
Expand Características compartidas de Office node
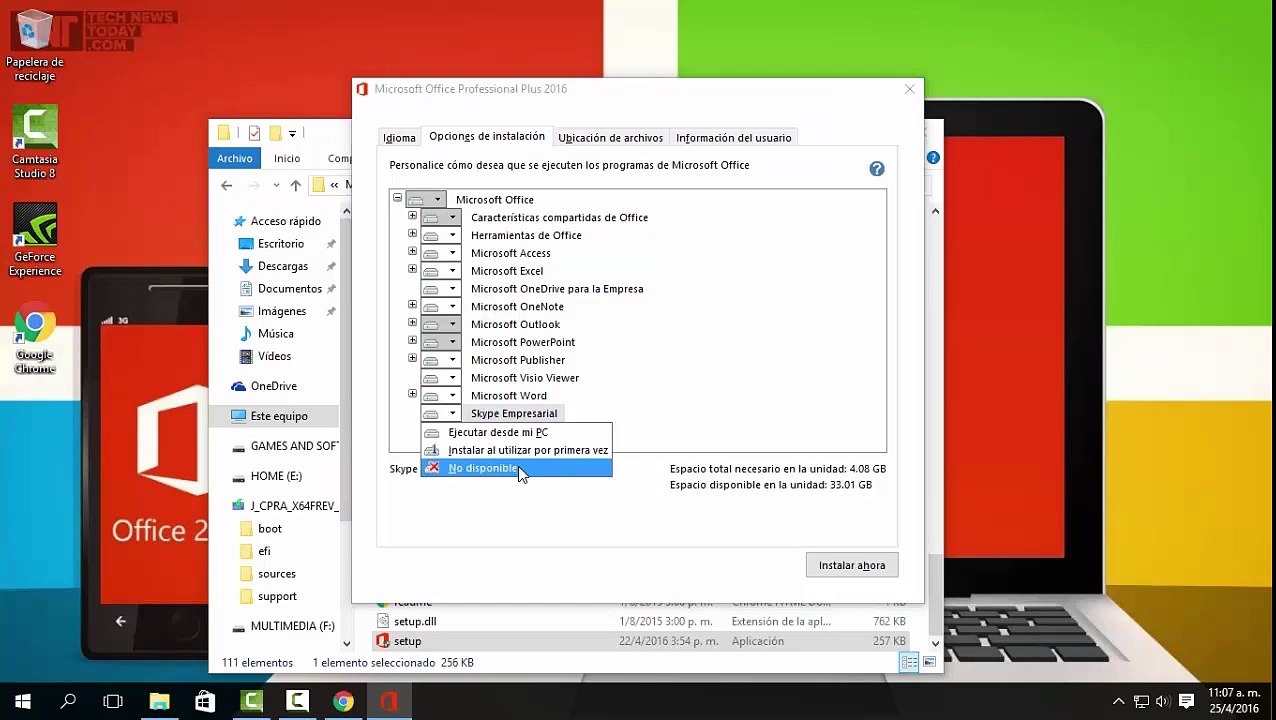click(x=412, y=216)
